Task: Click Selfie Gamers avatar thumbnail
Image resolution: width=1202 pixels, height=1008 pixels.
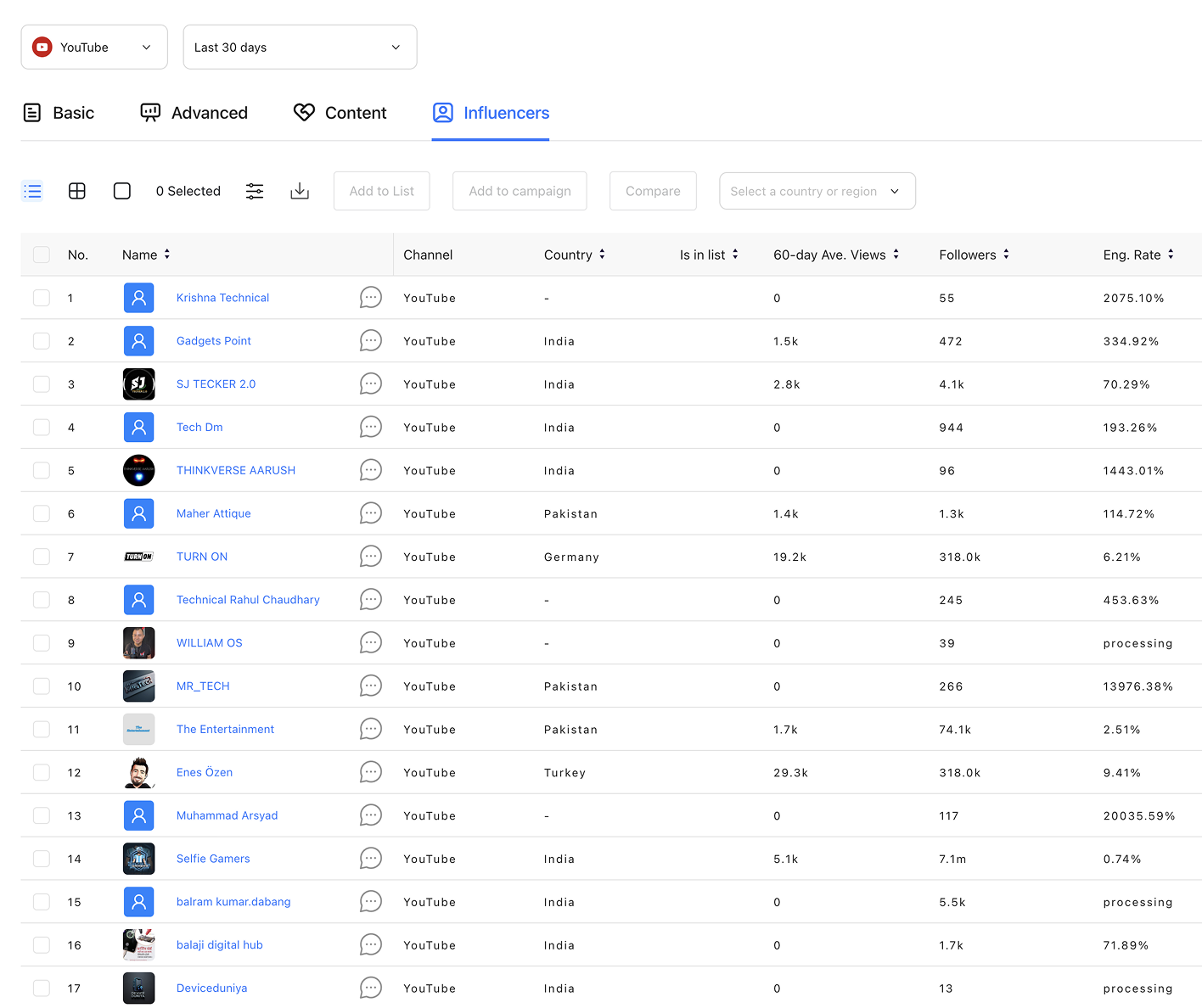Action: tap(139, 858)
